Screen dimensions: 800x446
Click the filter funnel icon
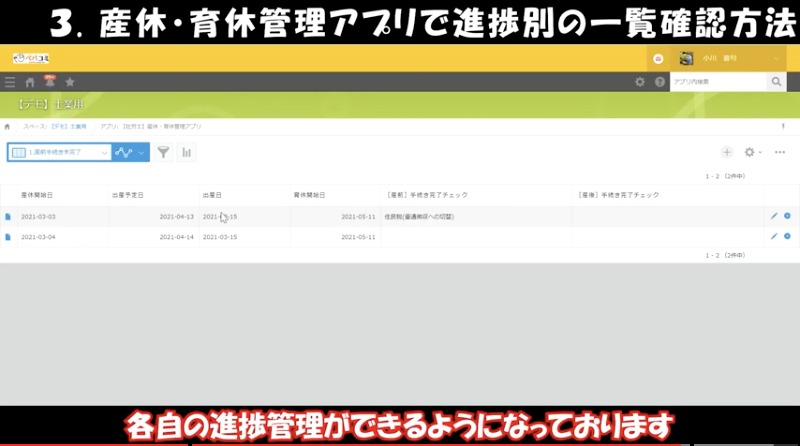[163, 152]
